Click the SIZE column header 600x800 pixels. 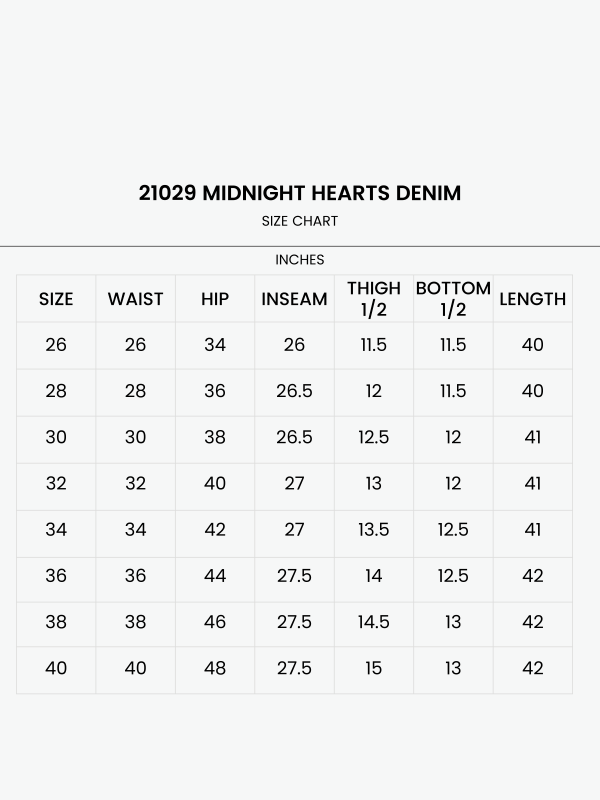point(56,299)
